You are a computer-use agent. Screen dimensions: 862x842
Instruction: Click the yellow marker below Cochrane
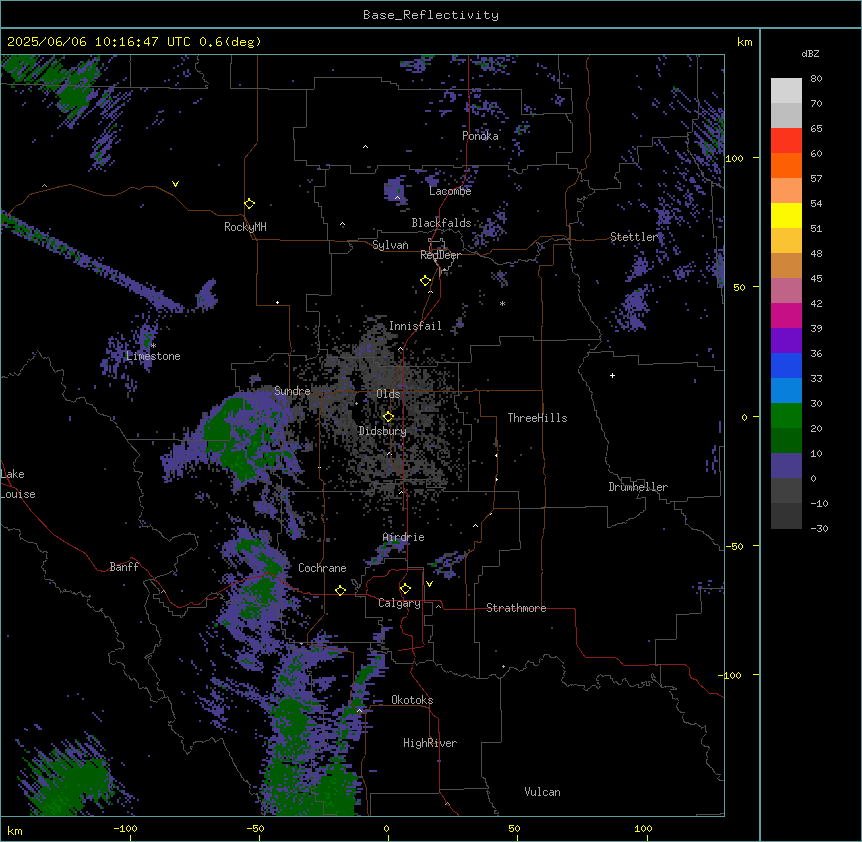340,590
